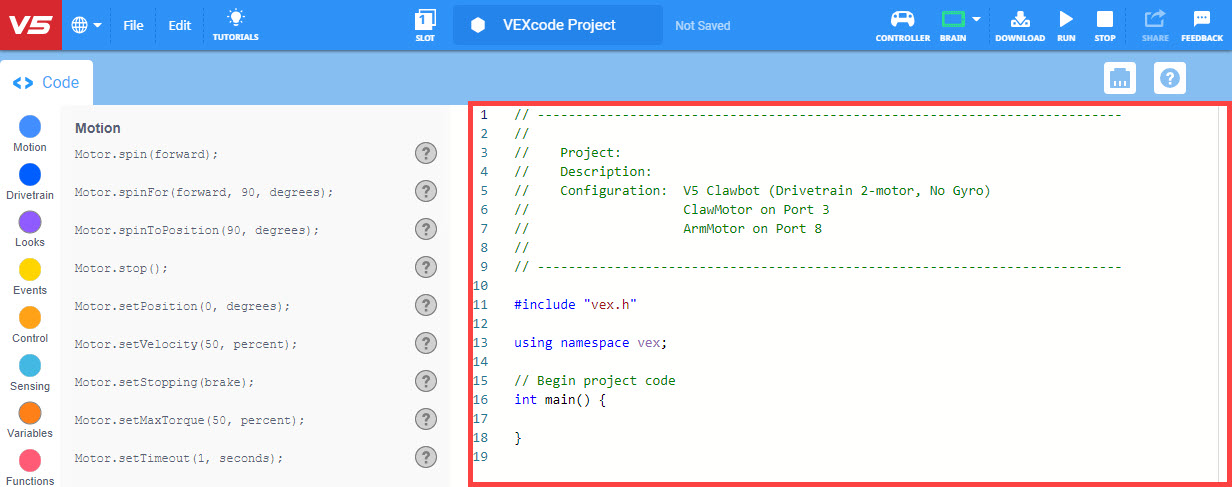Viewport: 1232px width, 487px height.
Task: Expand the Brain status dropdown arrow
Action: pyautogui.click(x=976, y=19)
